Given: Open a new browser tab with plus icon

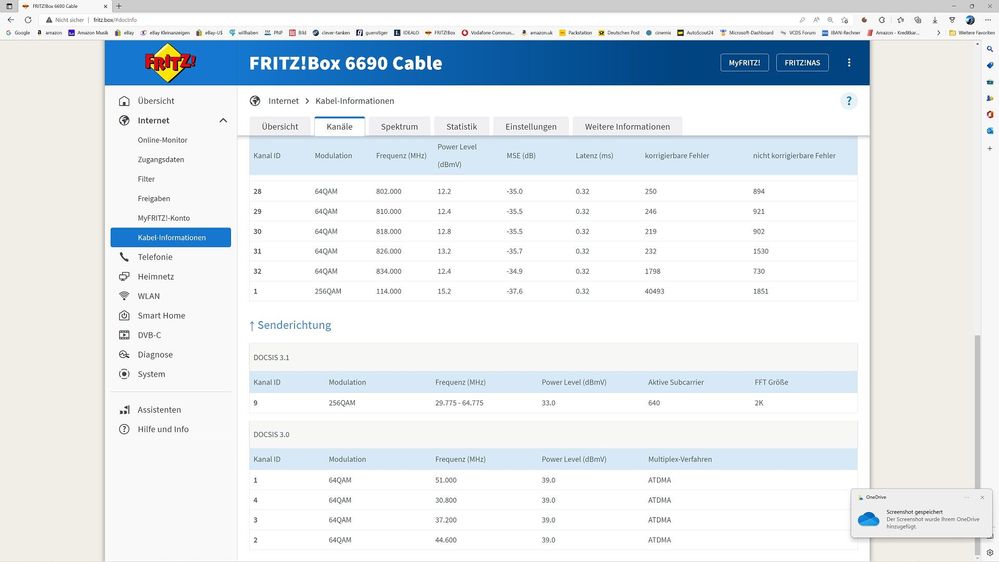Looking at the screenshot, I should 119,6.
